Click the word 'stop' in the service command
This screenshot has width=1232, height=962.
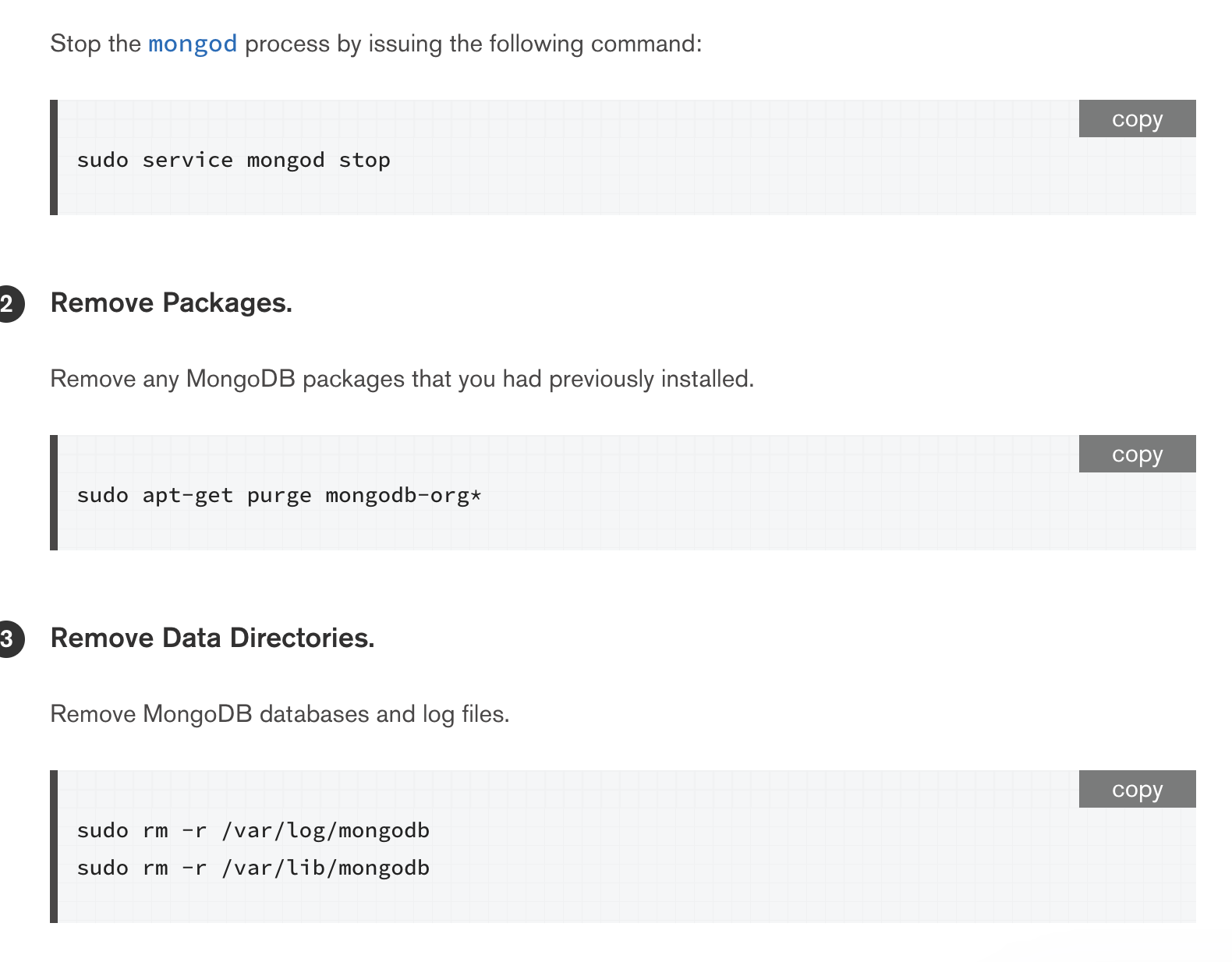[x=364, y=161]
